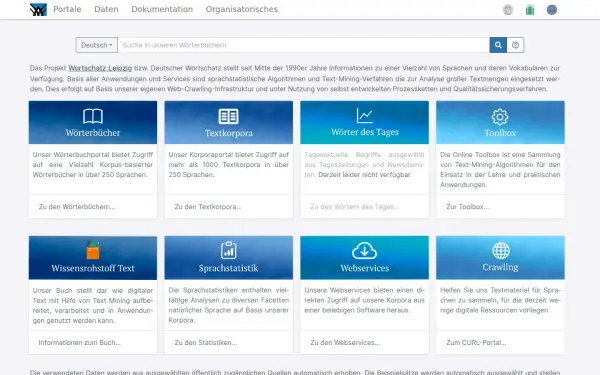The image size is (600, 375).
Task: Focus the dictionary search input field
Action: 303,45
